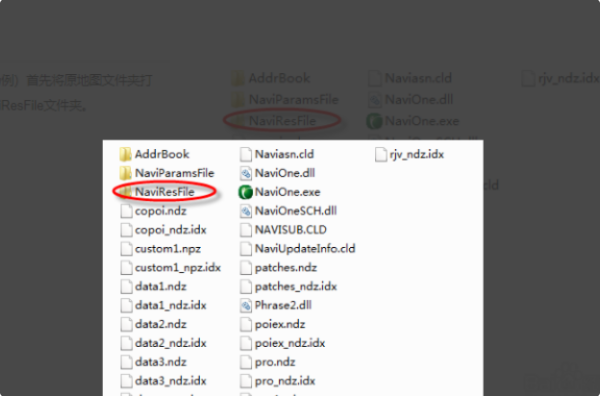
Task: Click the copoi.ndz file icon
Action: pos(126,211)
